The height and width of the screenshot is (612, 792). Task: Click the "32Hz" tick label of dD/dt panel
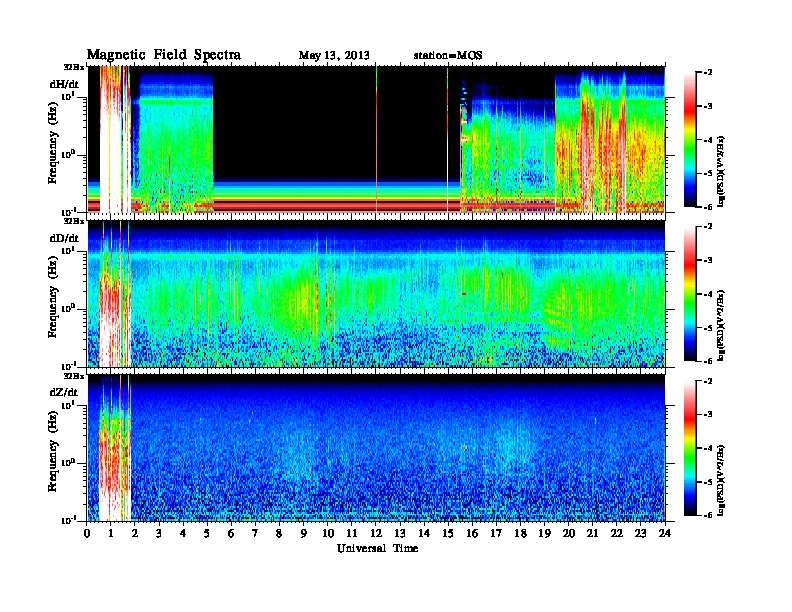(74, 221)
